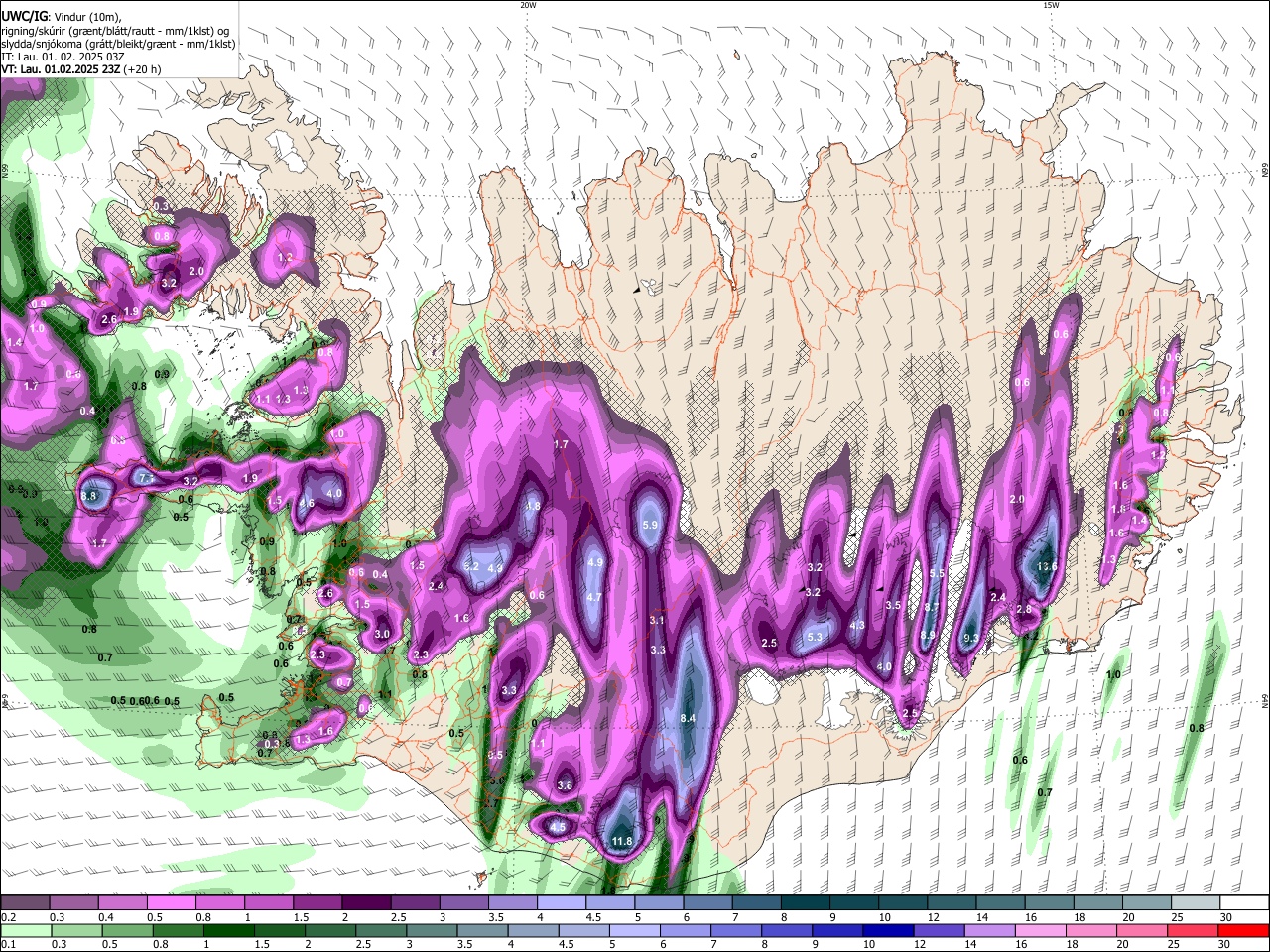Image resolution: width=1270 pixels, height=952 pixels.
Task: Select the 15W longitude label
Action: pyautogui.click(x=1050, y=5)
